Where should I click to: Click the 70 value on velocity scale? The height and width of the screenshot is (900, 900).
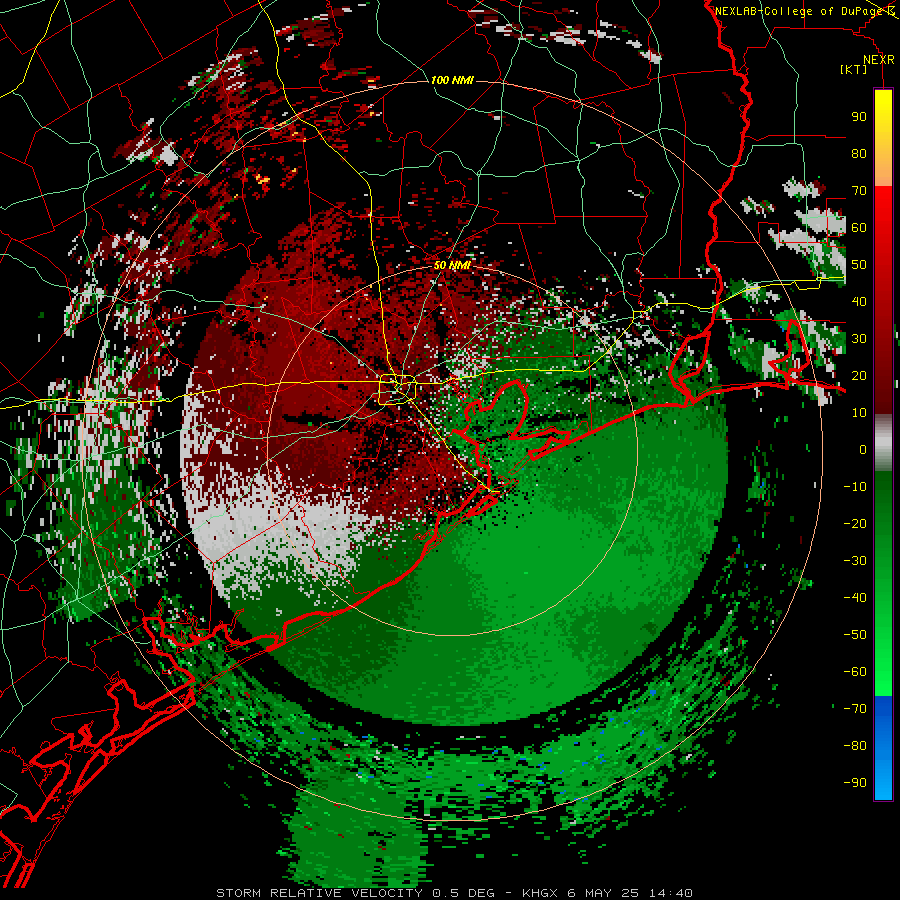click(x=859, y=191)
